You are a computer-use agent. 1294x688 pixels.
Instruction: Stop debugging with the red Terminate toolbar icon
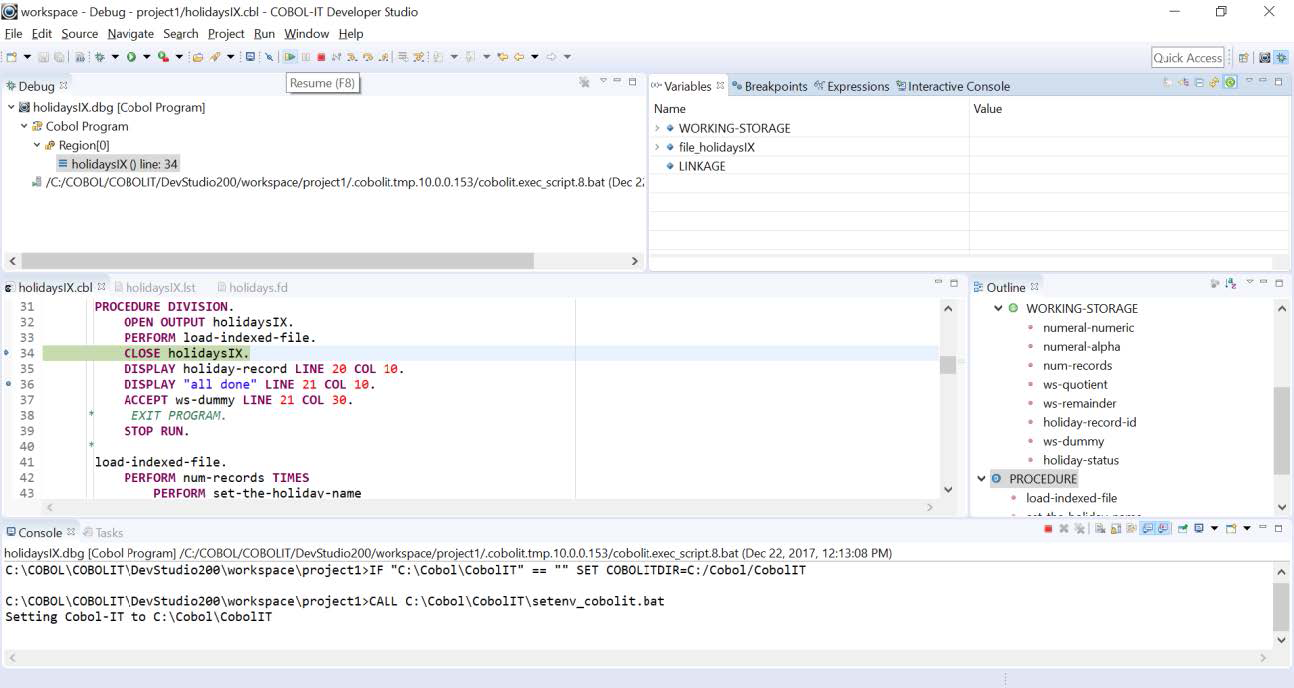[x=321, y=57]
